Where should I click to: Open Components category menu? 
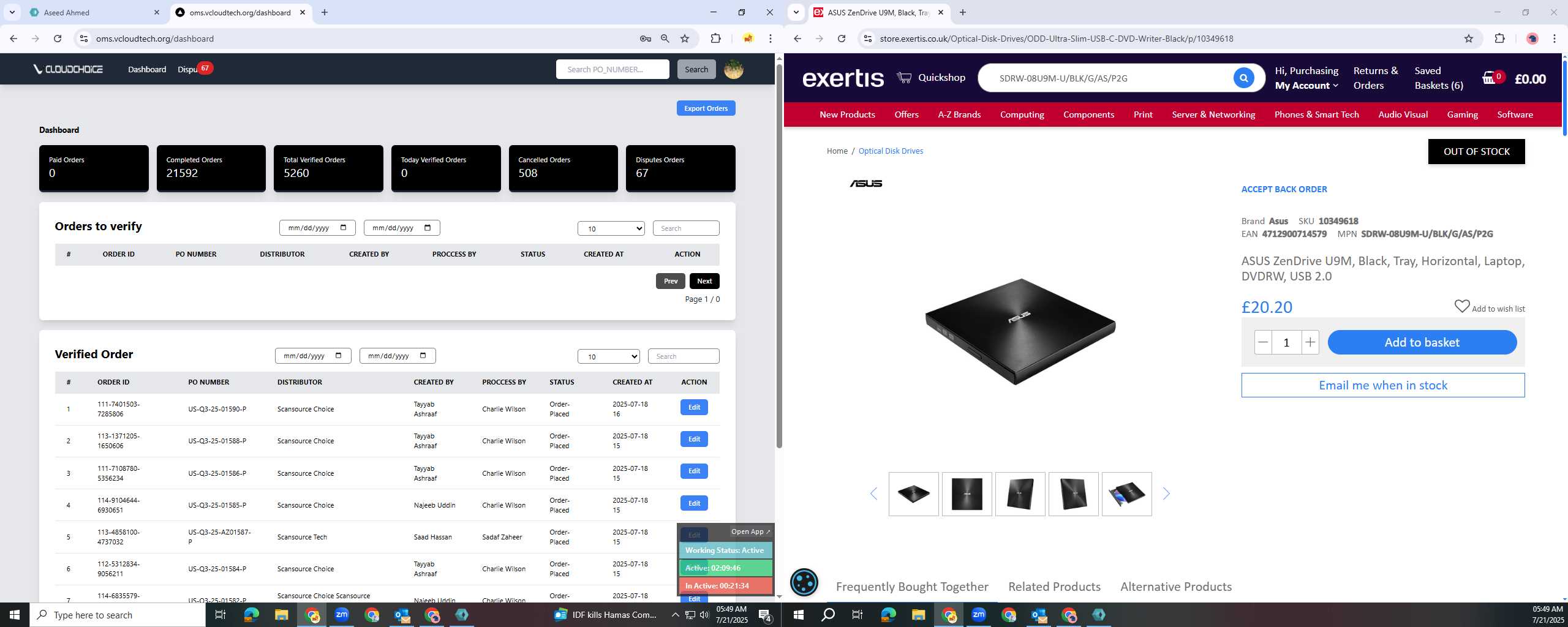1088,115
